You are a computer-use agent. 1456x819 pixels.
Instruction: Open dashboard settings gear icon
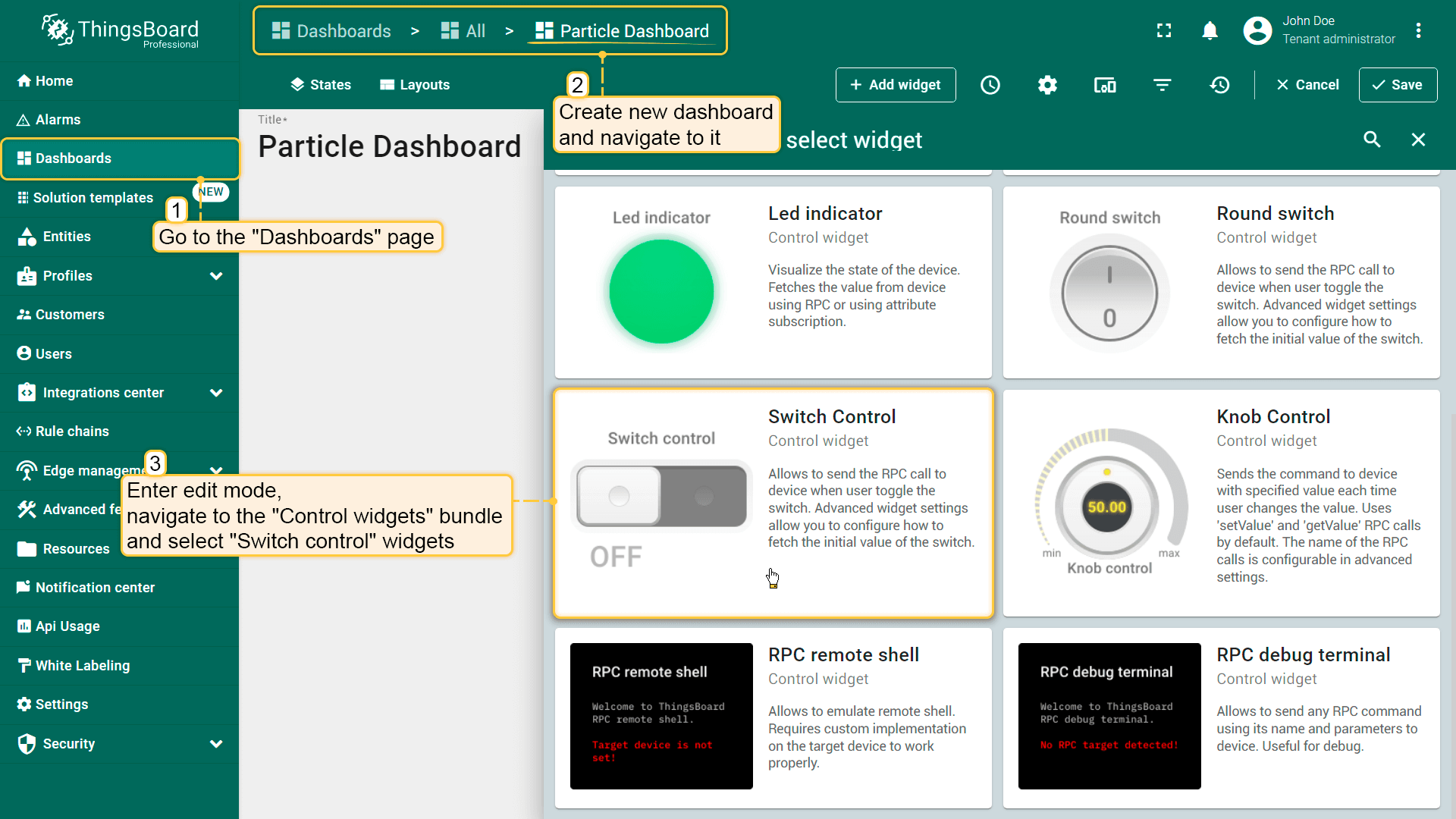[1047, 85]
